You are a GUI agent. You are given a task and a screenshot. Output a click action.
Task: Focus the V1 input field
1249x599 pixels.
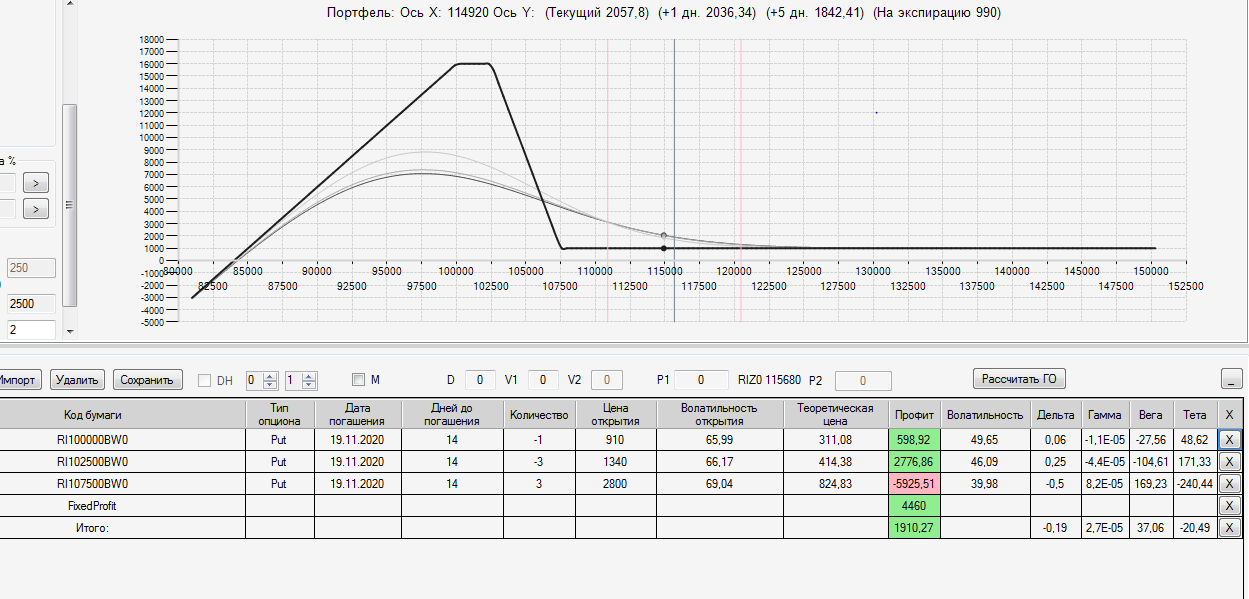pos(543,380)
